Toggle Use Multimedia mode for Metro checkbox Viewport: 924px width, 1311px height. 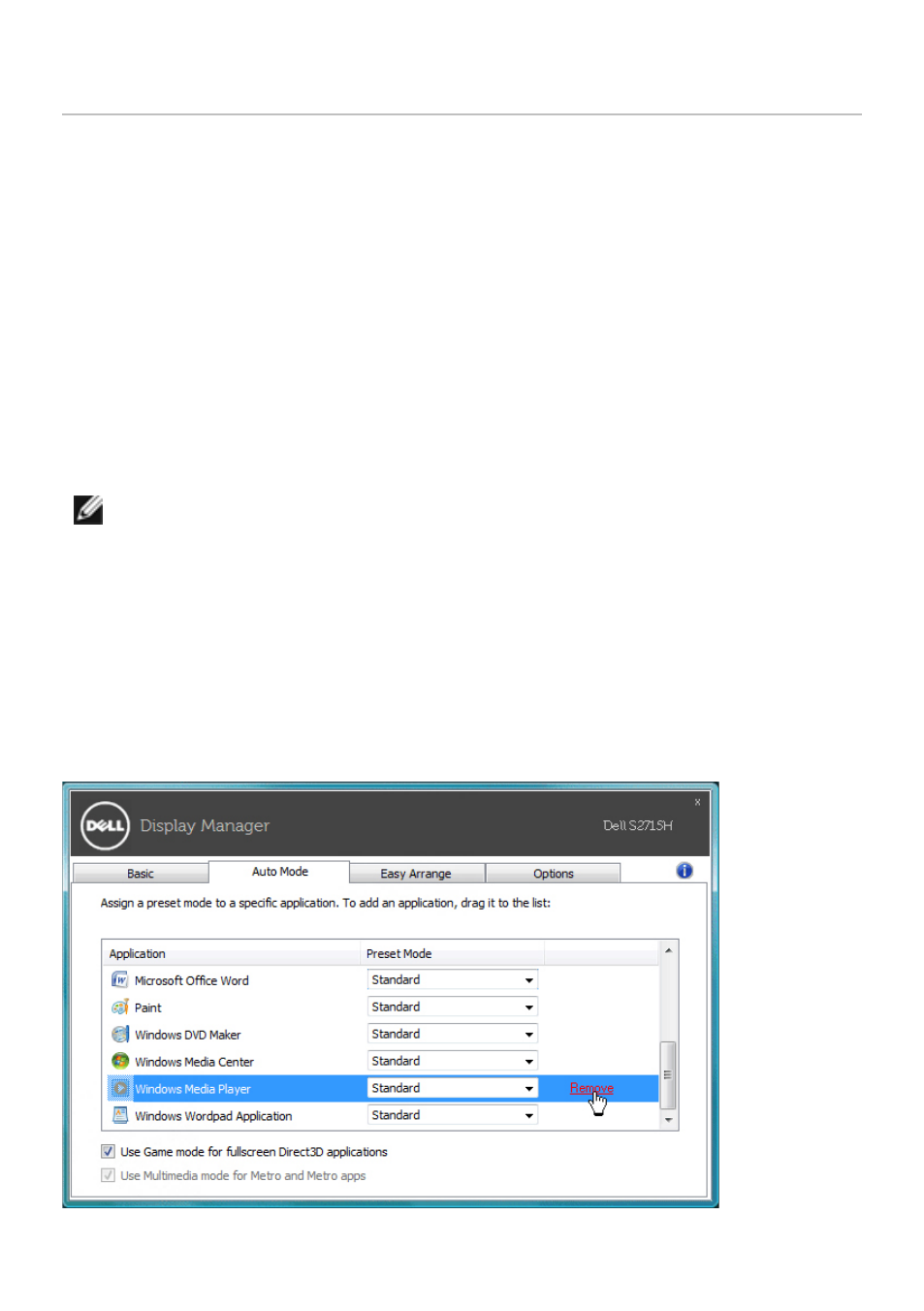point(108,1175)
